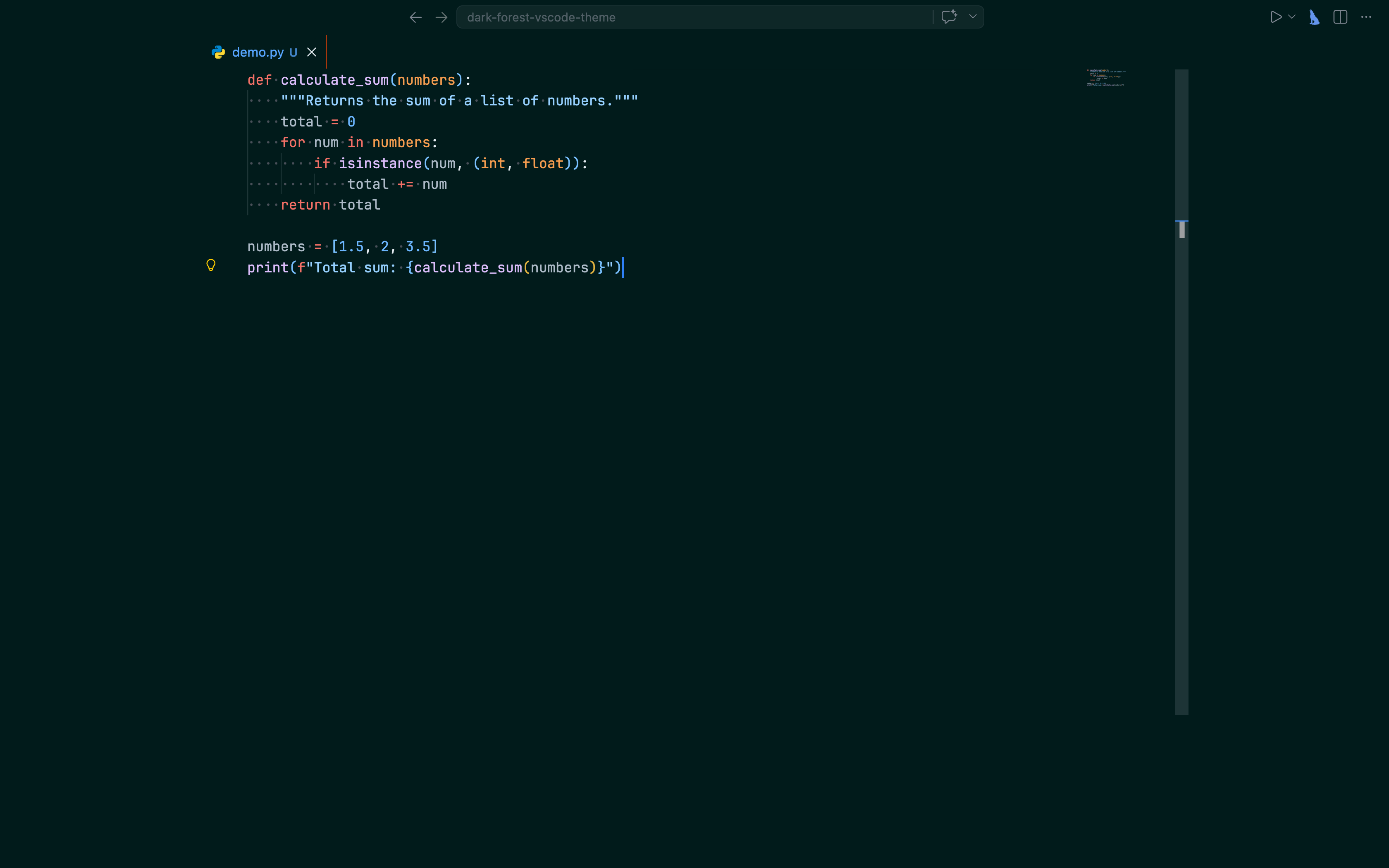Click the 'print' call on the last line
This screenshot has height=868, width=1389.
268,267
